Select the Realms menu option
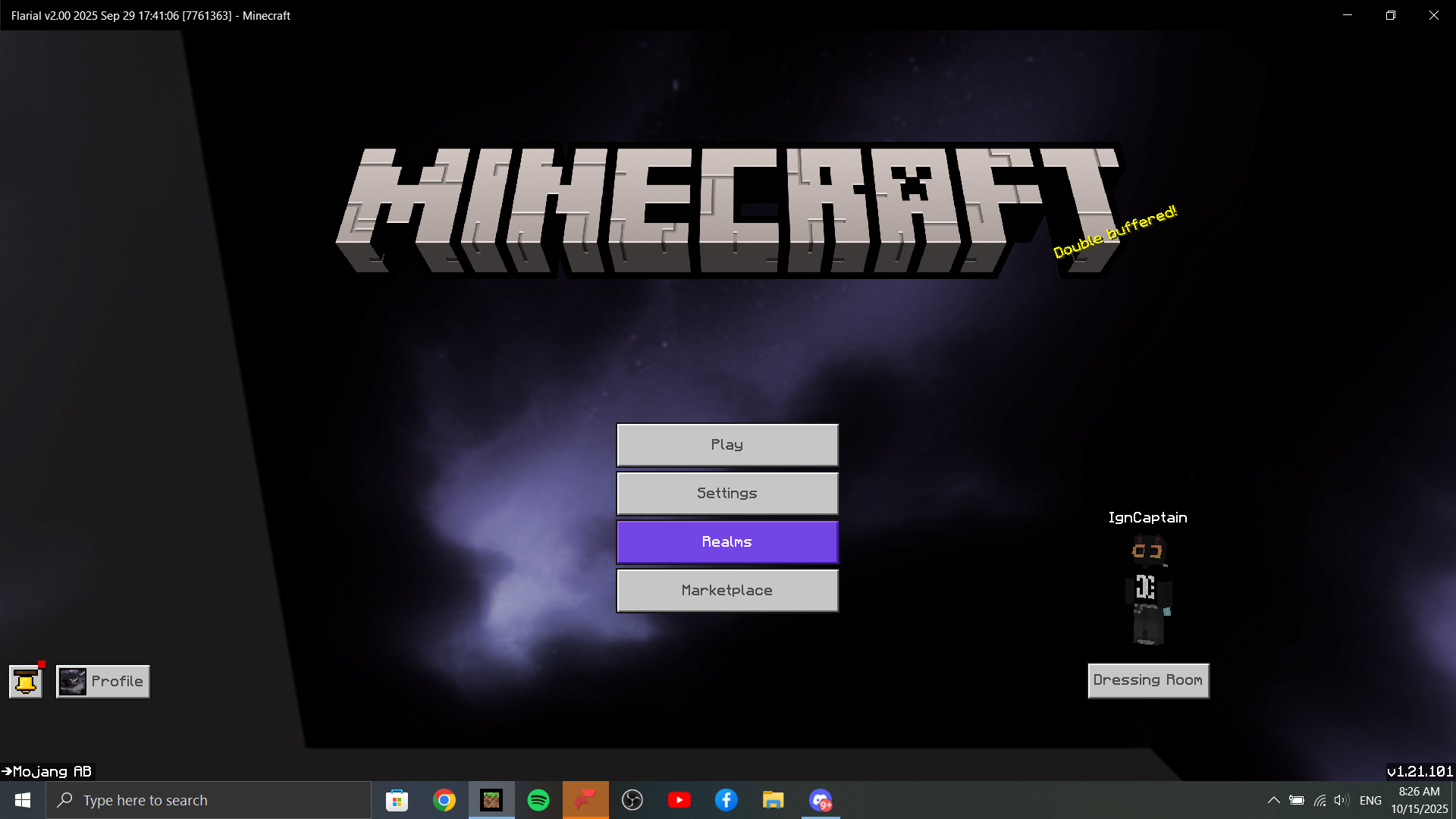The image size is (1456, 819). (727, 542)
